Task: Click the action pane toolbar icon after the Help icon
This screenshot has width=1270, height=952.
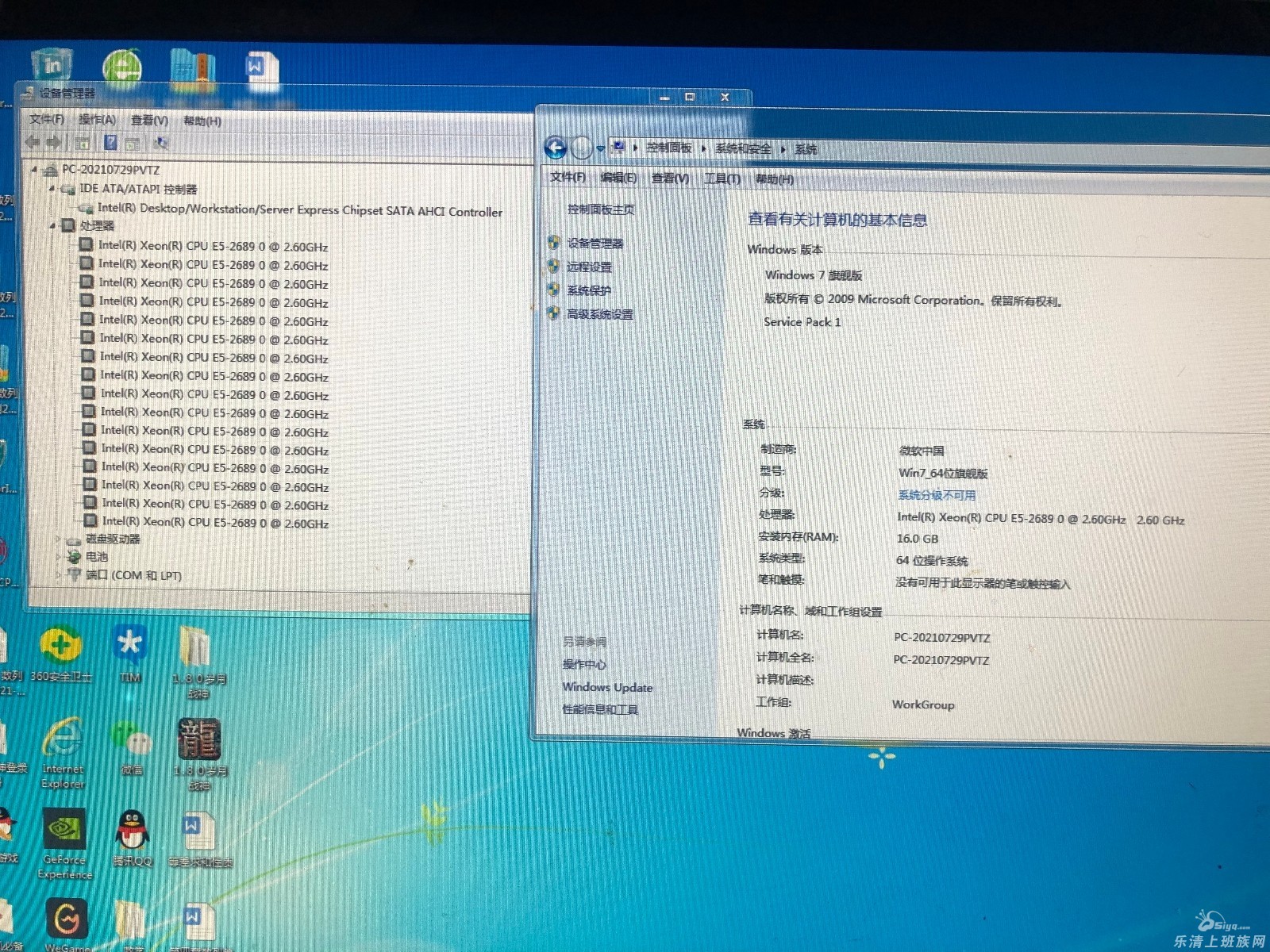Action: pyautogui.click(x=133, y=144)
